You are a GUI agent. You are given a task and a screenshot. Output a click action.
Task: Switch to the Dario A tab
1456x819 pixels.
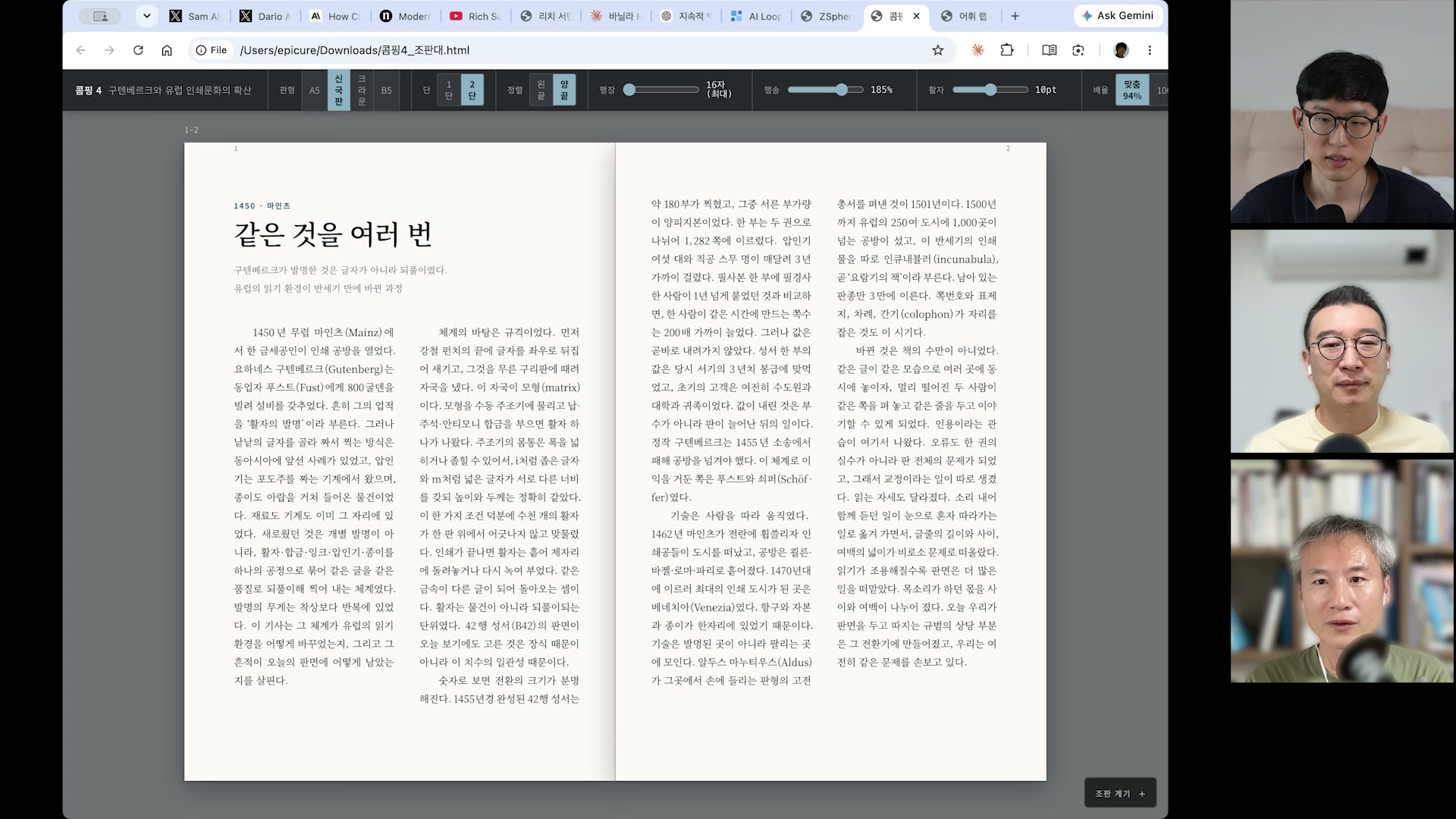click(265, 16)
